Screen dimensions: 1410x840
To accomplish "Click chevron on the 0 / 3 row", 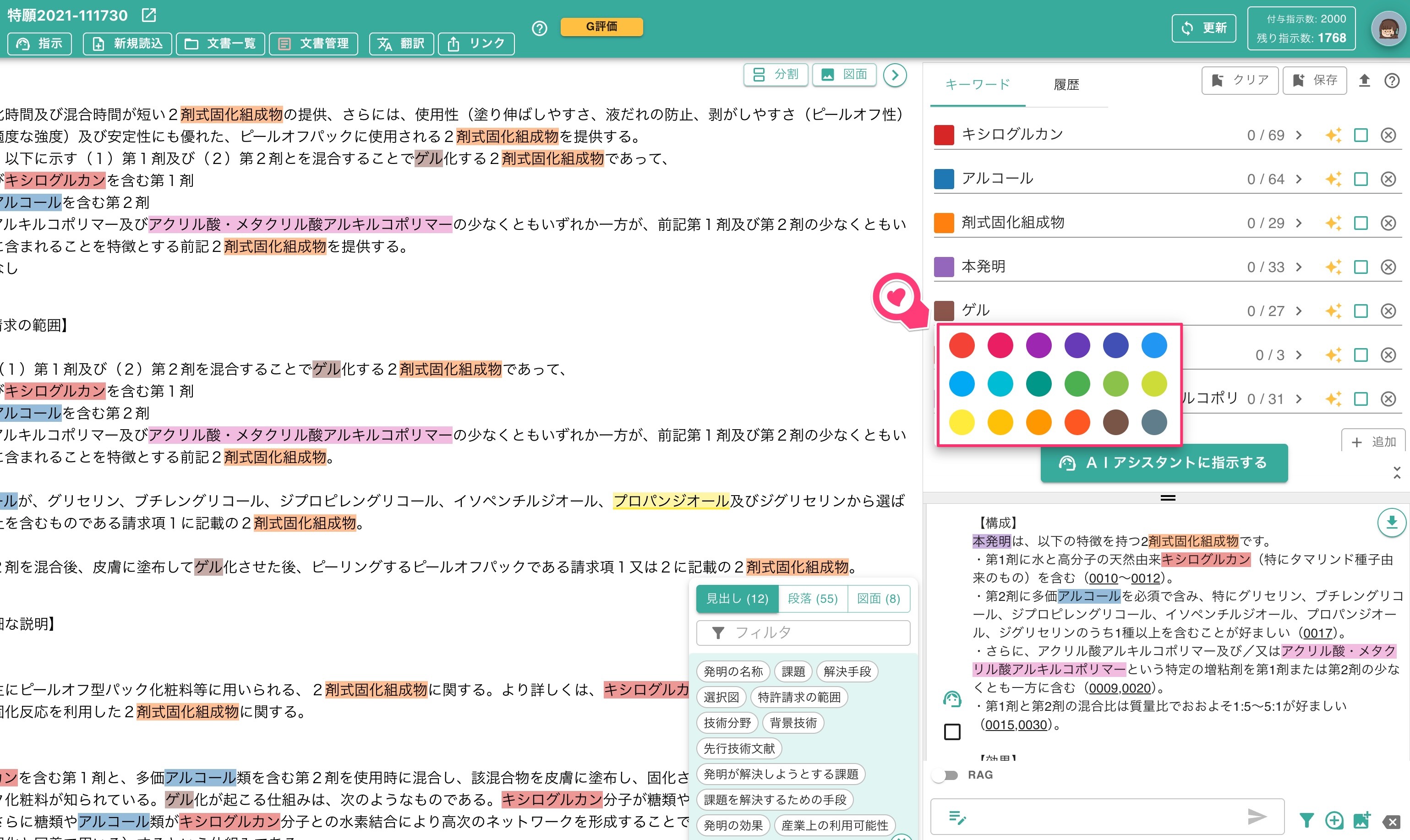I will tap(1299, 355).
